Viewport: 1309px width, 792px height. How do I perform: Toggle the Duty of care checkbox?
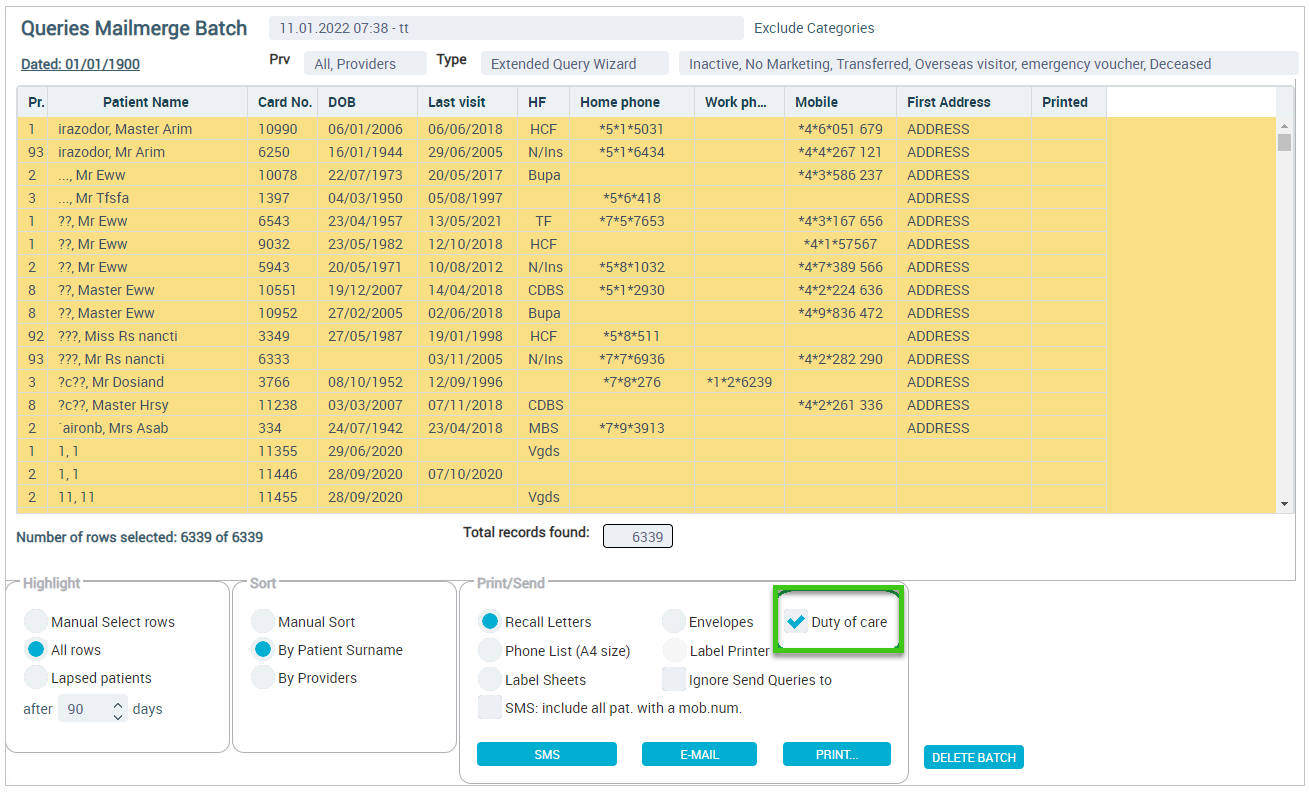click(x=796, y=621)
